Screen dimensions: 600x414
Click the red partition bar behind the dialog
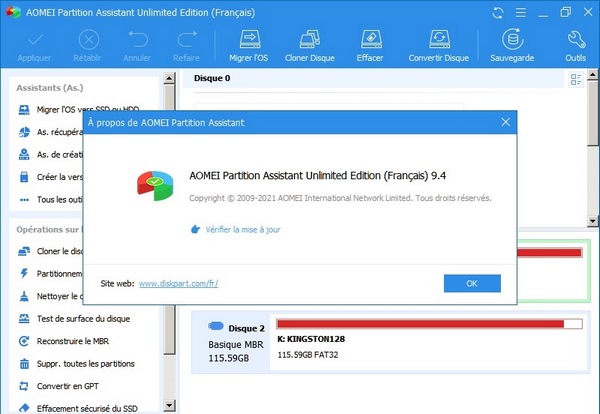[x=549, y=253]
